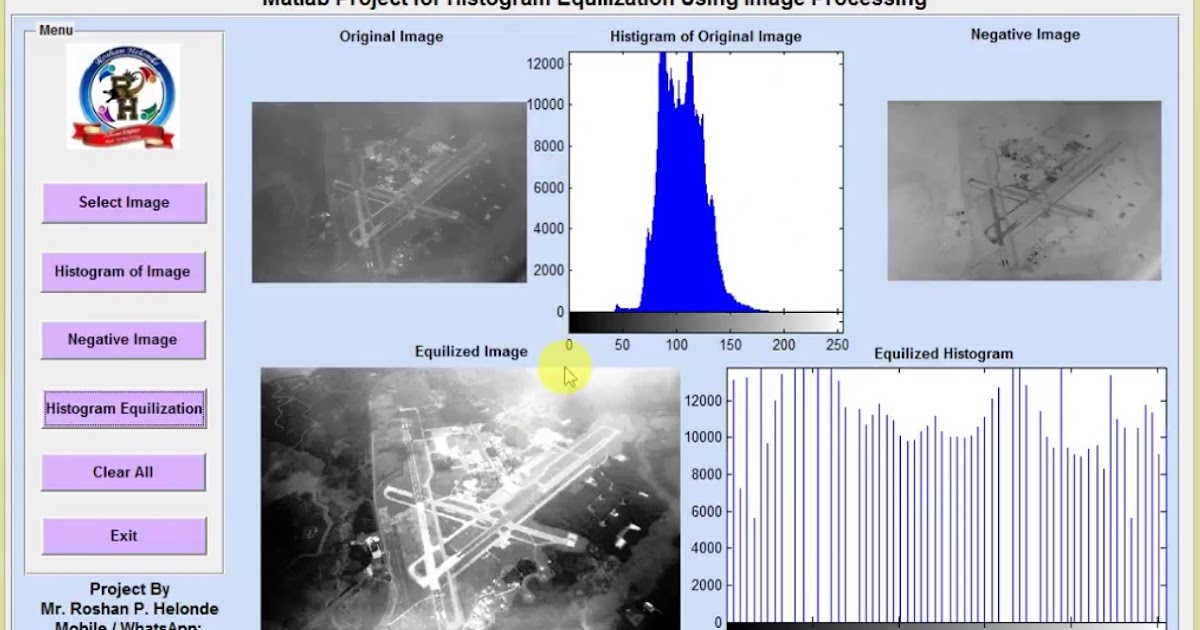Viewport: 1200px width, 630px height.
Task: Click the main window title text
Action: tap(600, 3)
